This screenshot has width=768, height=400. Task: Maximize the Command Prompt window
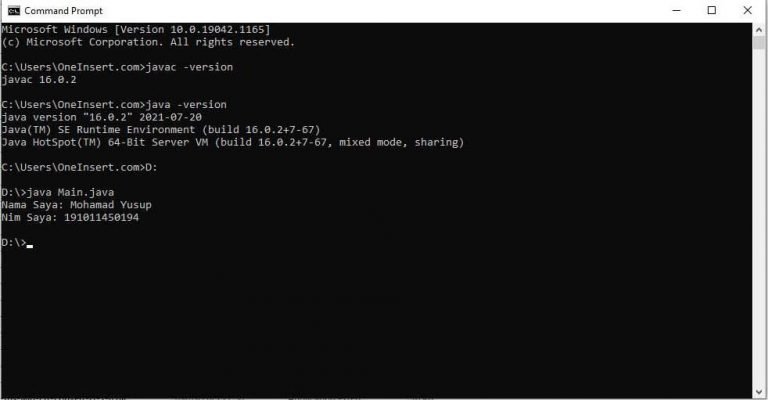(x=712, y=10)
